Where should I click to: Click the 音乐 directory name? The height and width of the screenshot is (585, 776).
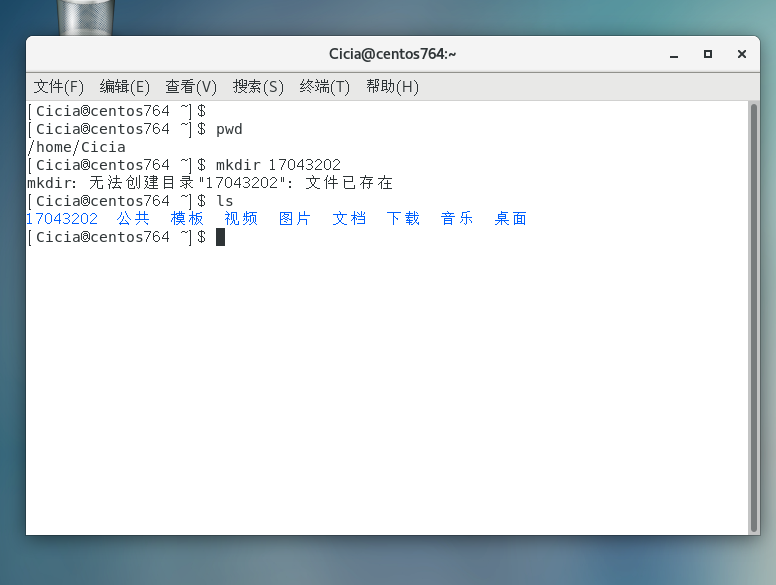click(x=457, y=219)
